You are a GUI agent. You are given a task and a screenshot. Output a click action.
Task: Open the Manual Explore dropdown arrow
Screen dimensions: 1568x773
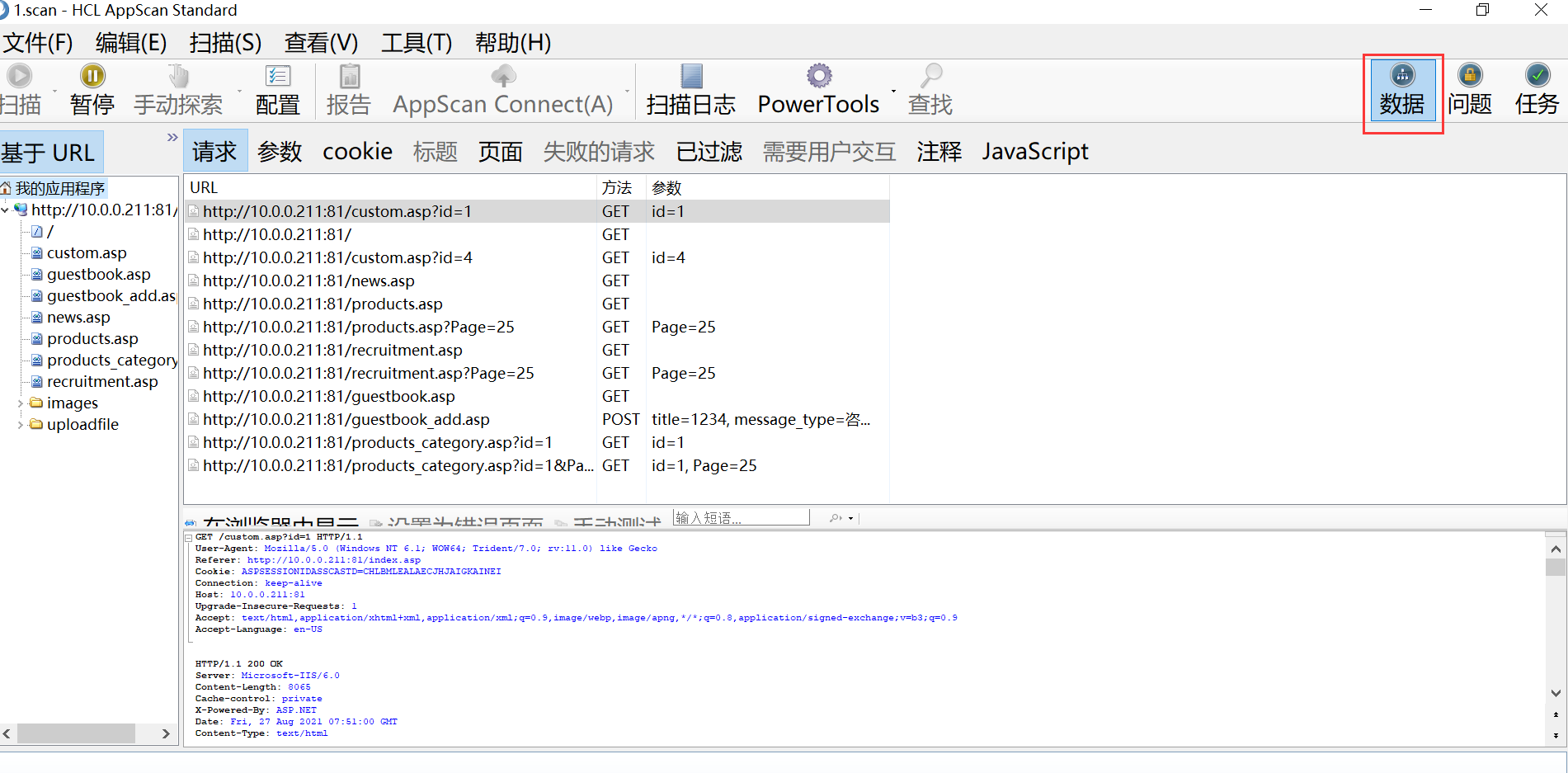point(239,91)
